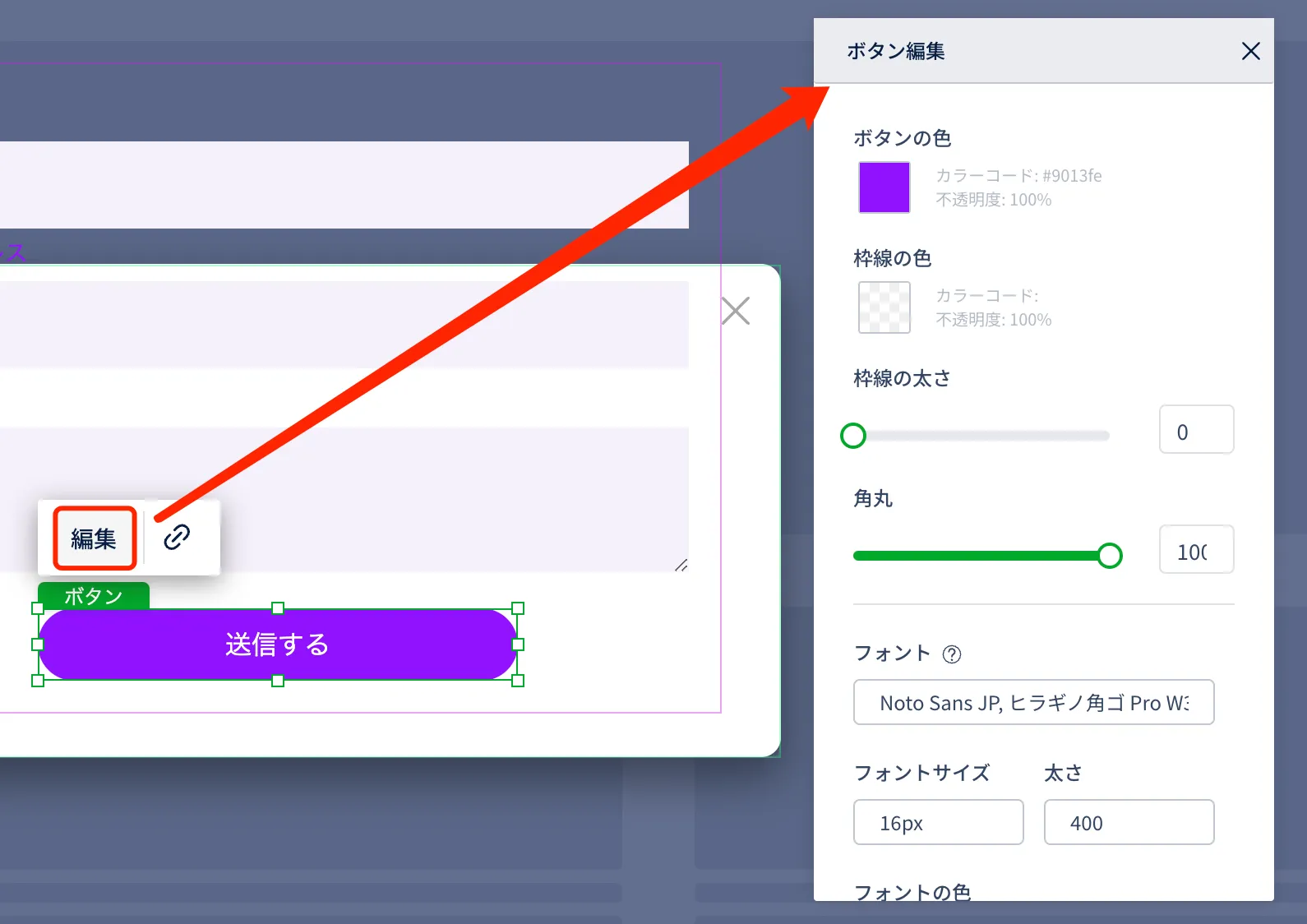Click the 枠線の太さ slider handle
The width and height of the screenshot is (1307, 924).
[853, 436]
